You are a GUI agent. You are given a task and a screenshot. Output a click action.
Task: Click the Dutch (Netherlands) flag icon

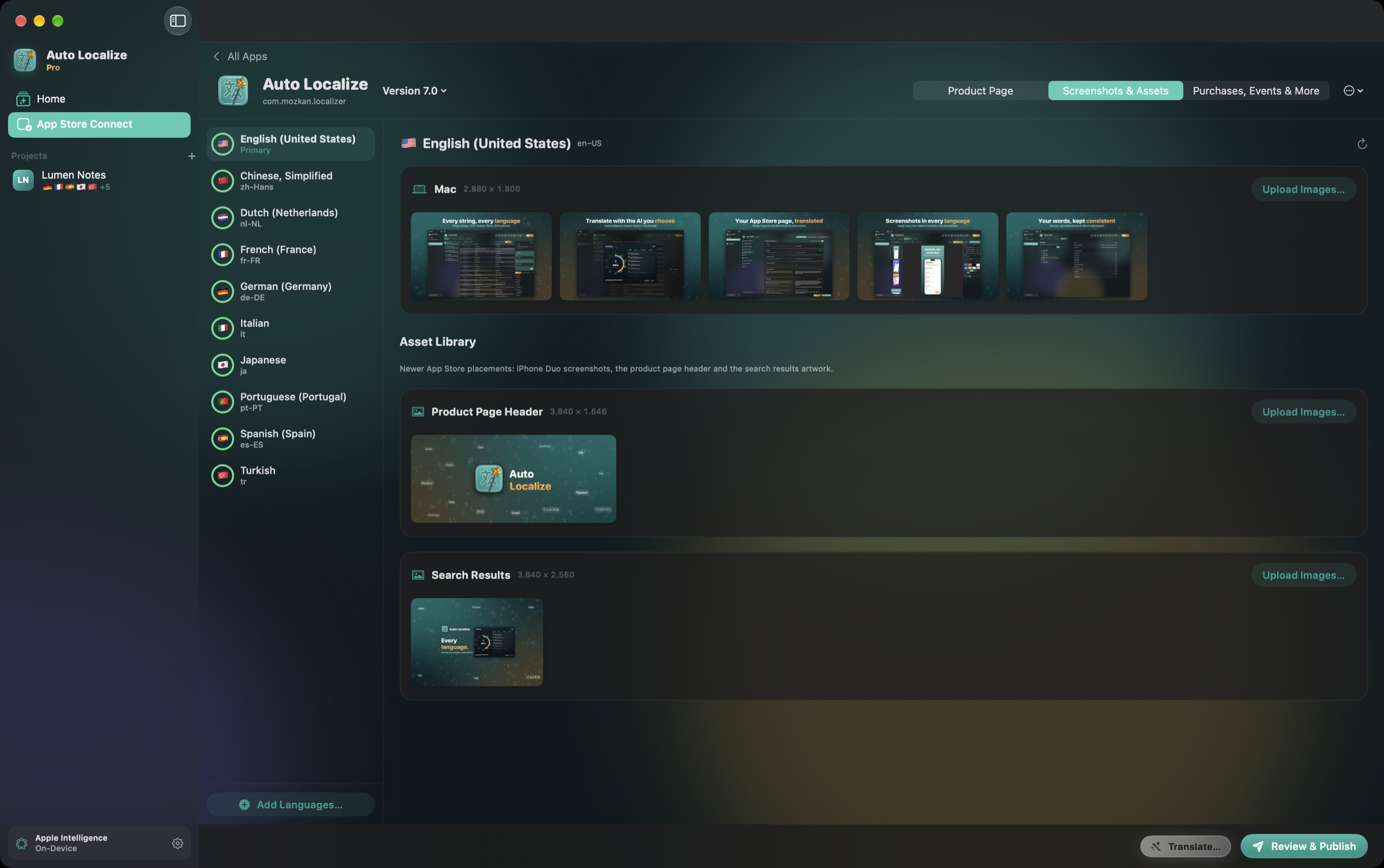click(x=223, y=217)
